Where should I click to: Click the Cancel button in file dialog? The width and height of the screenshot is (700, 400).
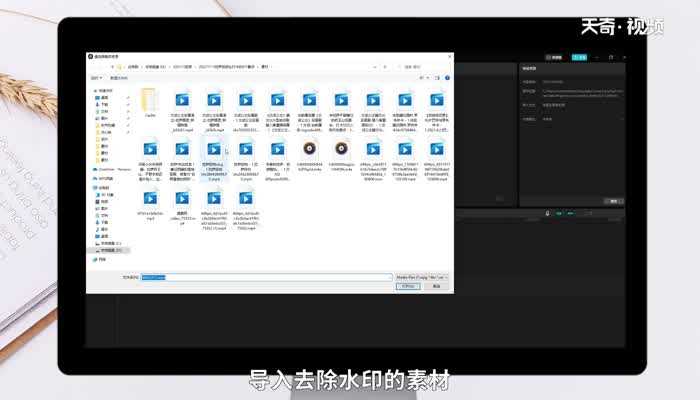[x=436, y=286]
